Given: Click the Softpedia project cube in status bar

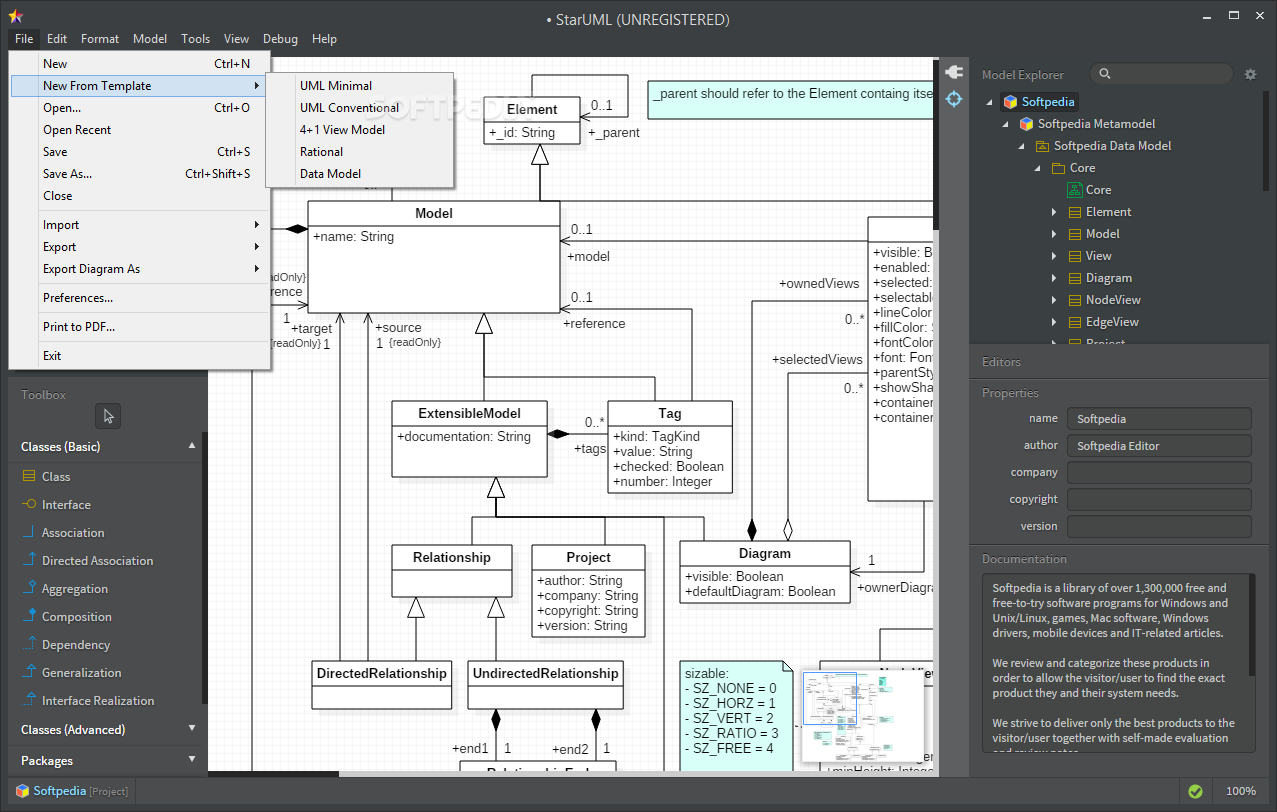Looking at the screenshot, I should (21, 791).
